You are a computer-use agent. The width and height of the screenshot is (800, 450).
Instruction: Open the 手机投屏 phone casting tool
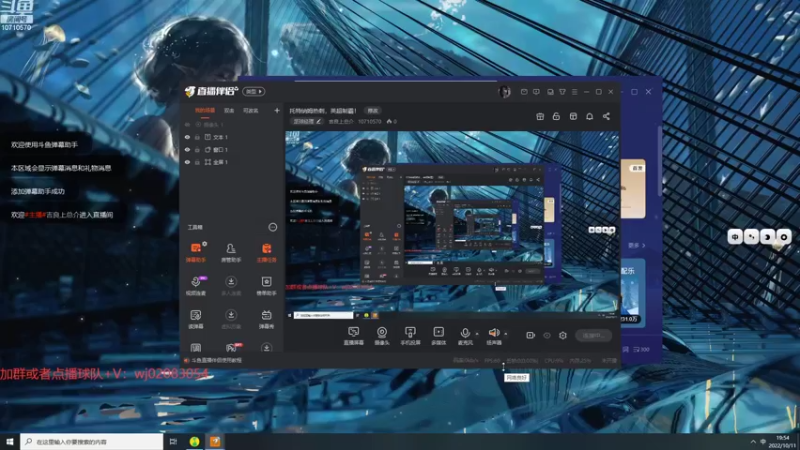tap(410, 332)
